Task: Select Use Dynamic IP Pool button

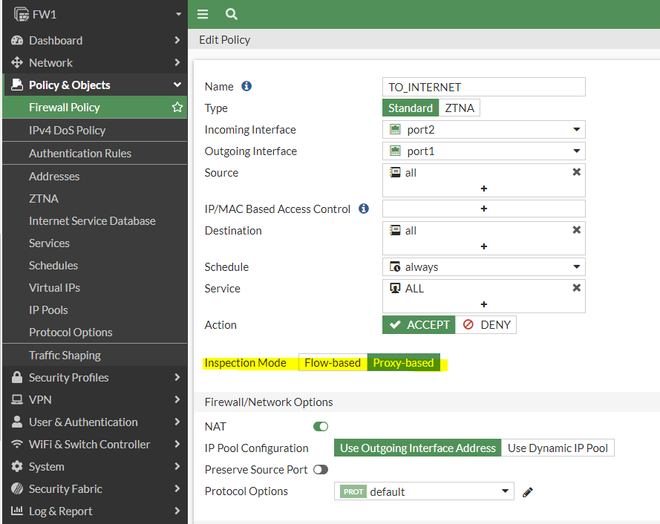Action: pos(558,448)
